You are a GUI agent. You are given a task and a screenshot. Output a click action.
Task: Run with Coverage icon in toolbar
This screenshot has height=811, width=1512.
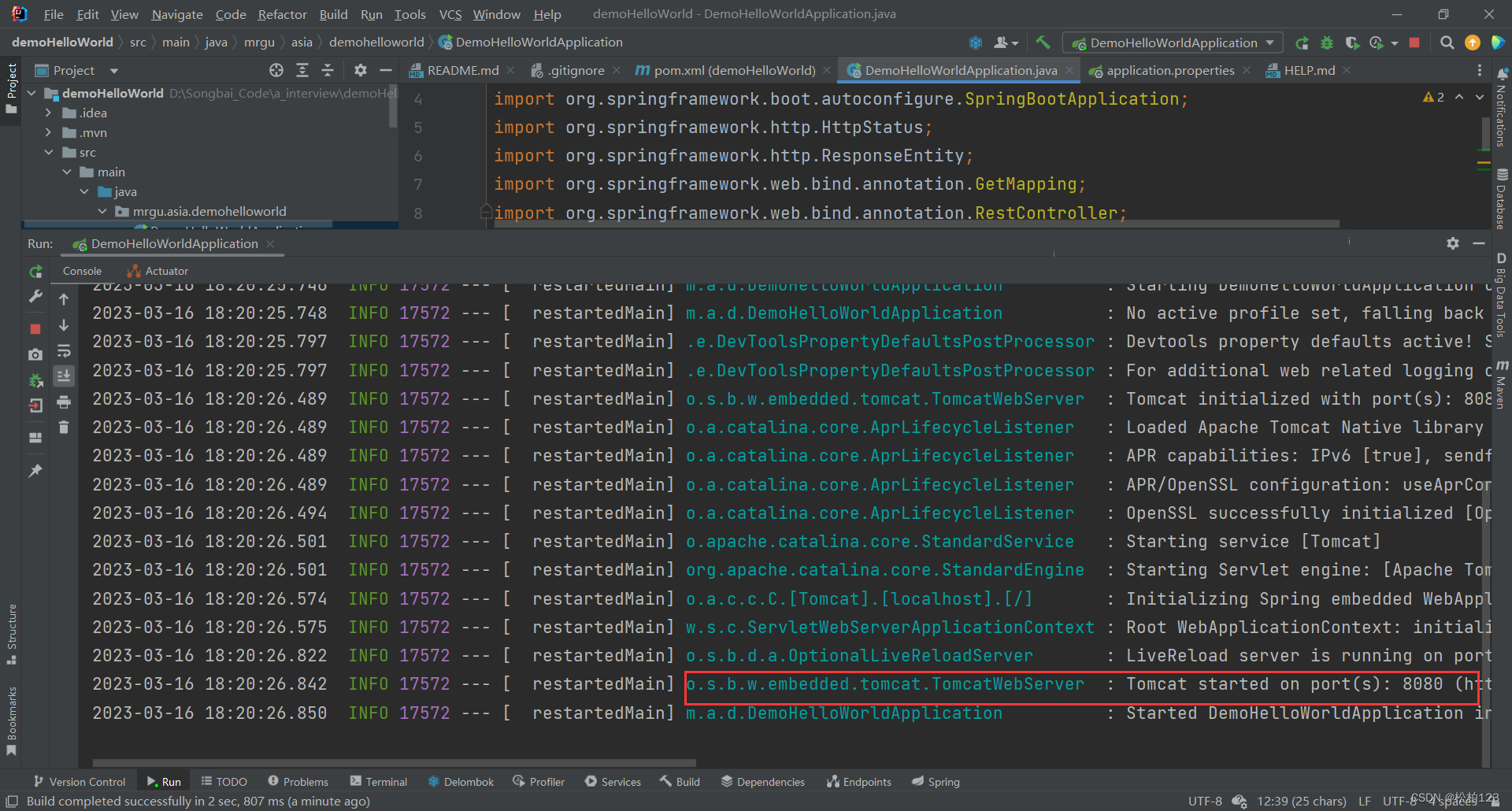coord(1352,43)
